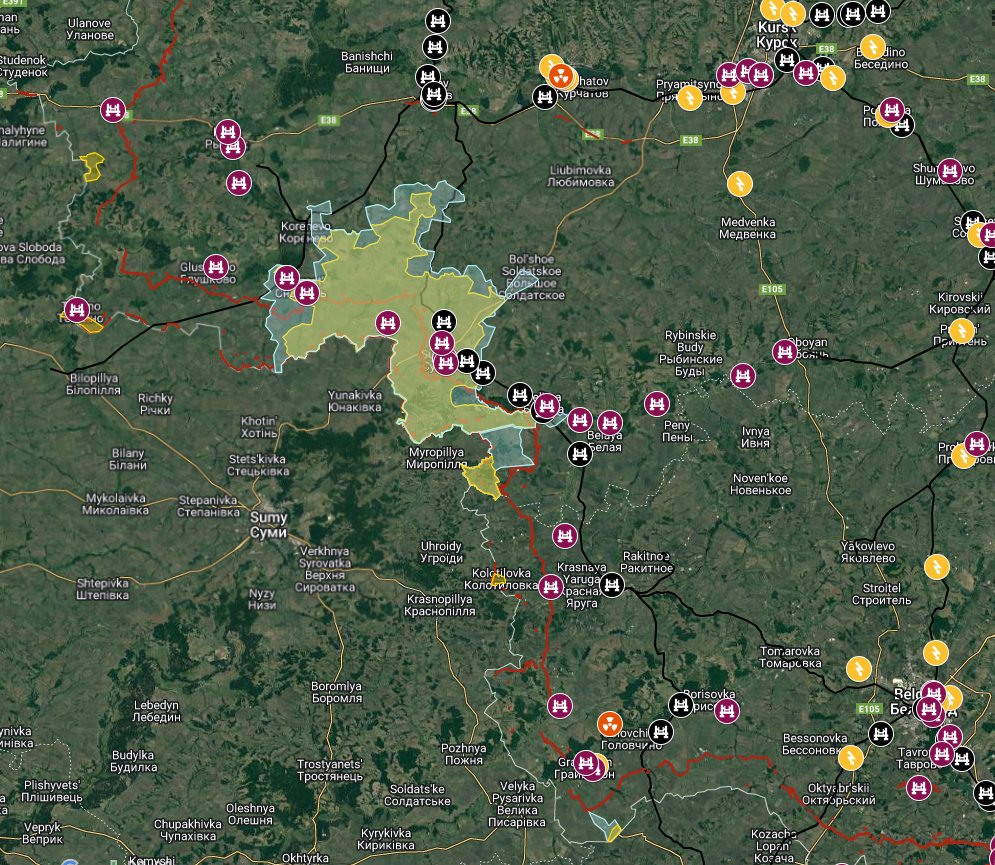Viewport: 995px width, 865px height.
Task: Click the Khotin' label
Action: (259, 427)
